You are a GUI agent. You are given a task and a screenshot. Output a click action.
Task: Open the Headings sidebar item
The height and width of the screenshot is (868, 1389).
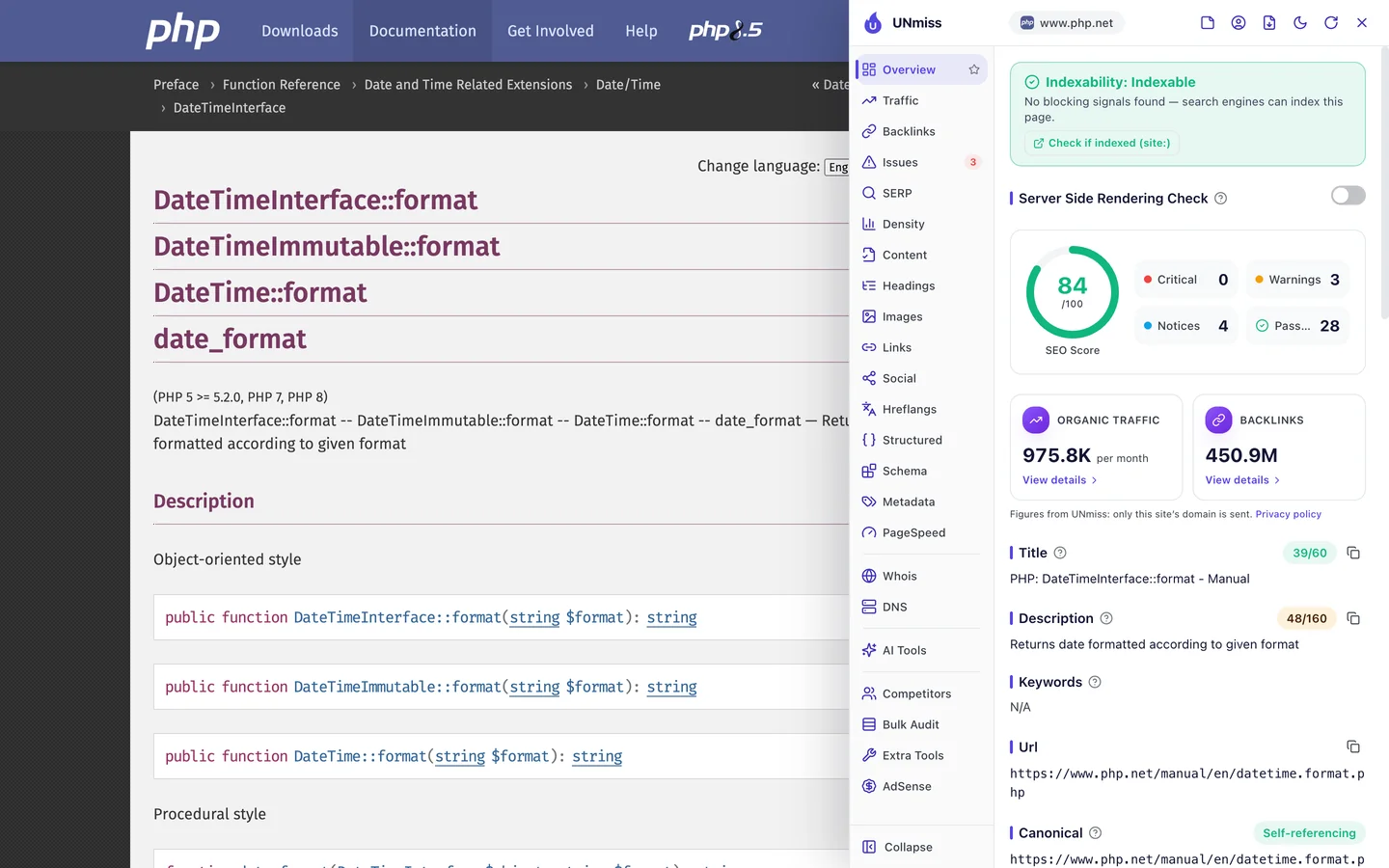pyautogui.click(x=921, y=285)
